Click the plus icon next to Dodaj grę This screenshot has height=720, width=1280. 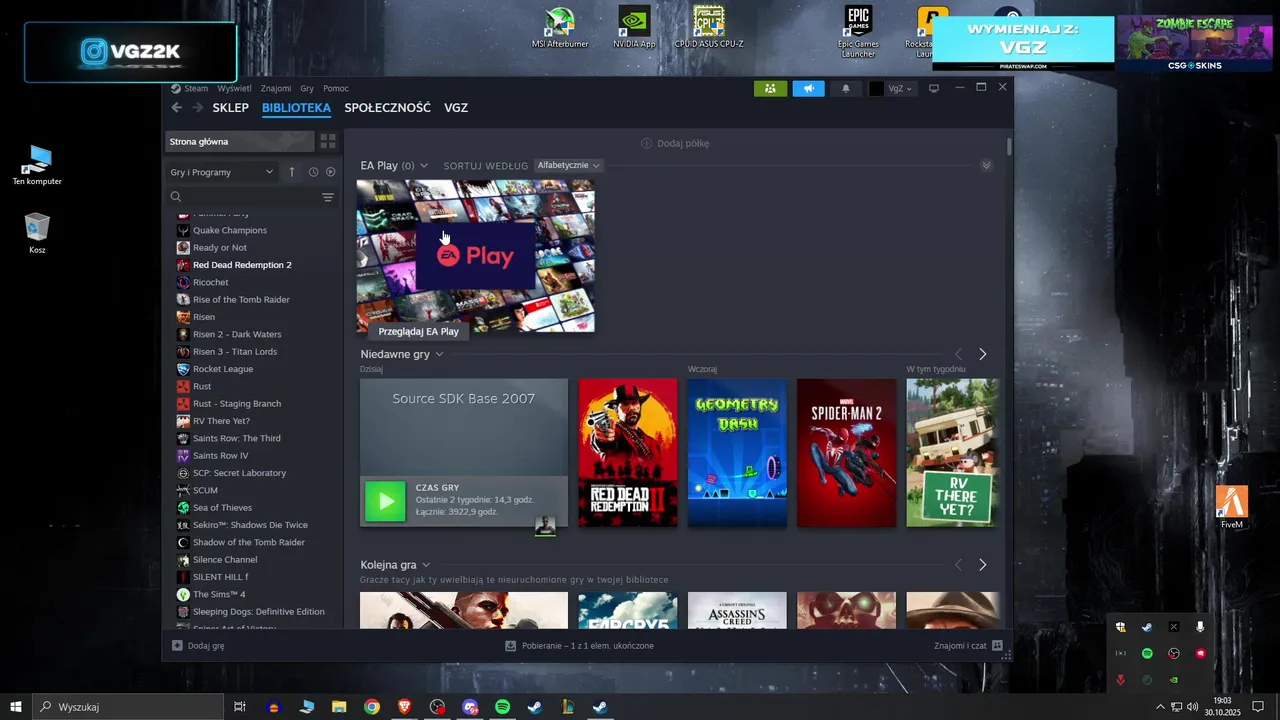177,646
